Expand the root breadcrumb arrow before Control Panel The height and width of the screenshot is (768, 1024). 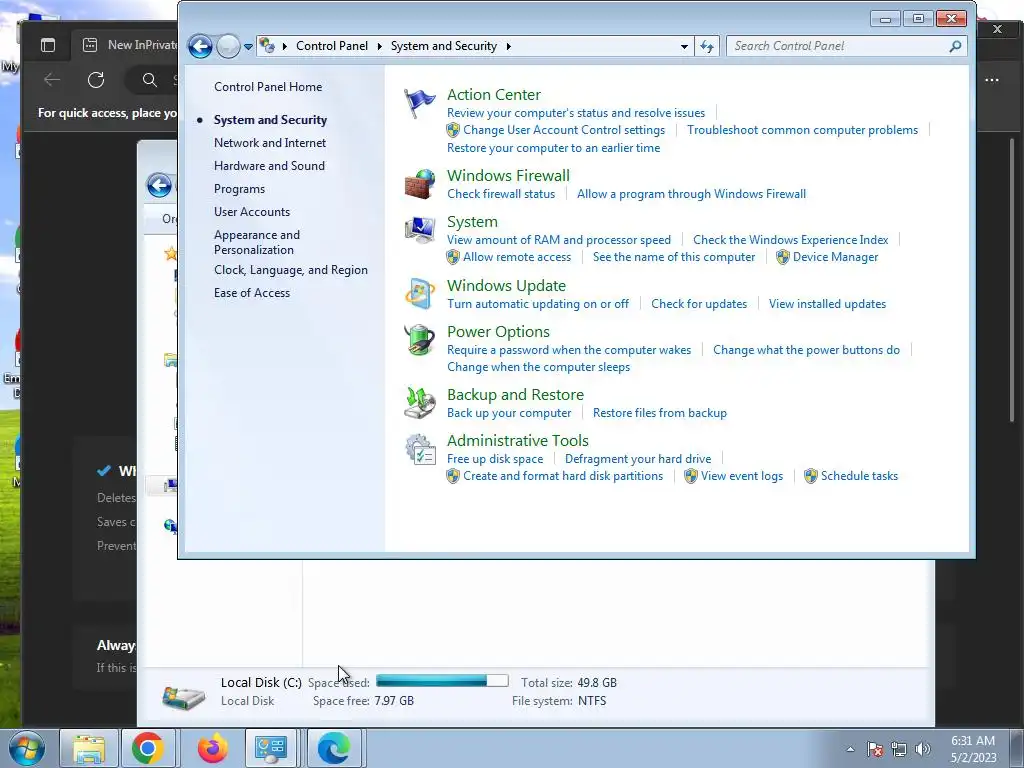coord(285,46)
